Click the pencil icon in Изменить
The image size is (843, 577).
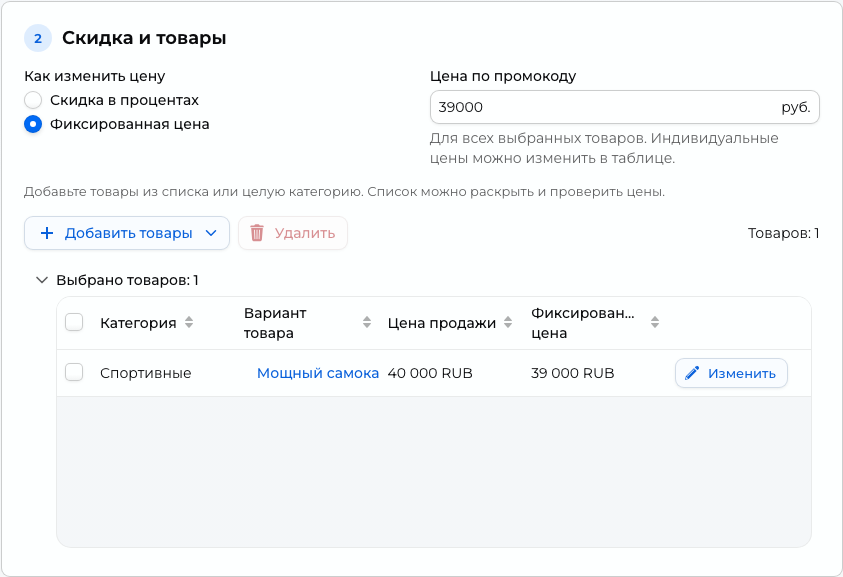tap(692, 373)
